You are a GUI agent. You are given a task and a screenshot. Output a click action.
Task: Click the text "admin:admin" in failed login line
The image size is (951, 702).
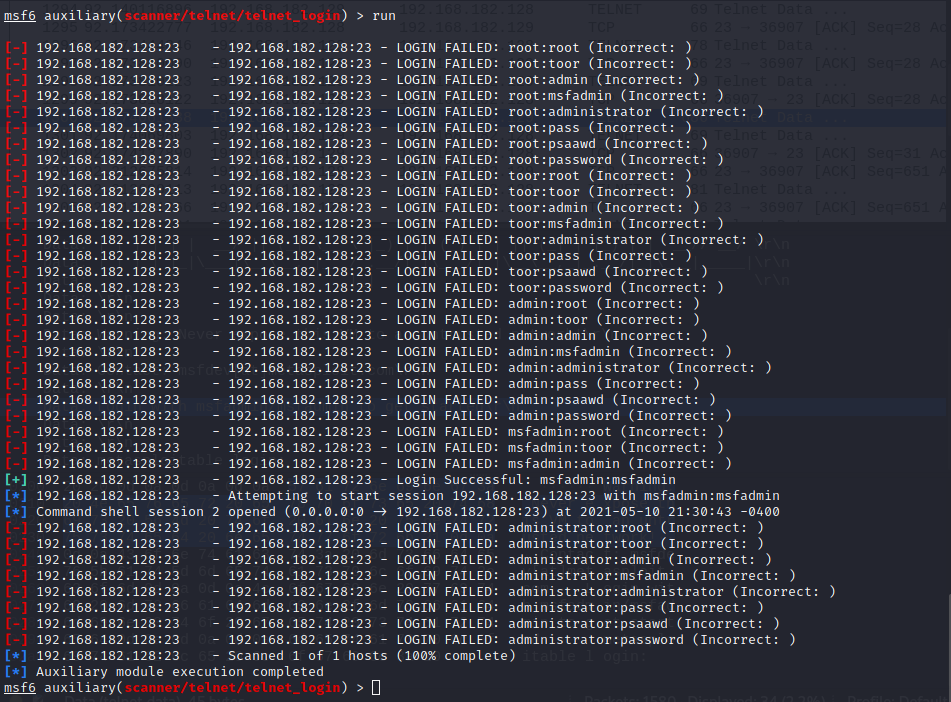pos(552,336)
